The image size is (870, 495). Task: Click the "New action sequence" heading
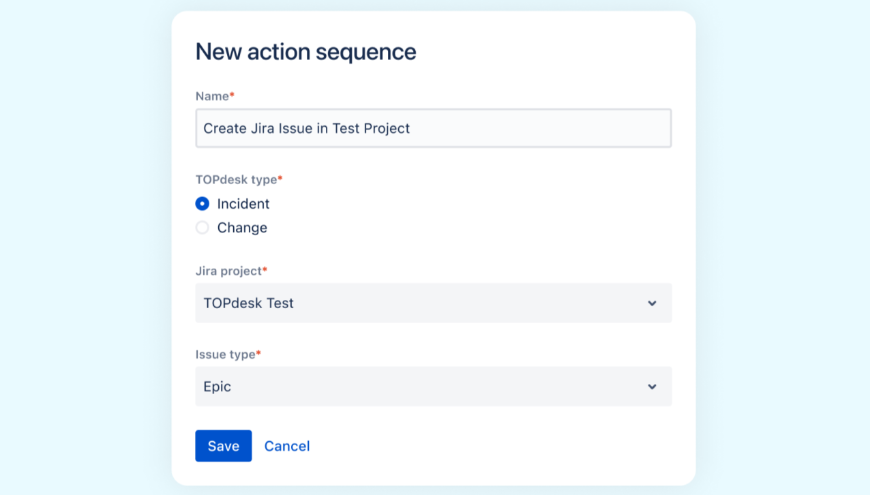(x=305, y=52)
